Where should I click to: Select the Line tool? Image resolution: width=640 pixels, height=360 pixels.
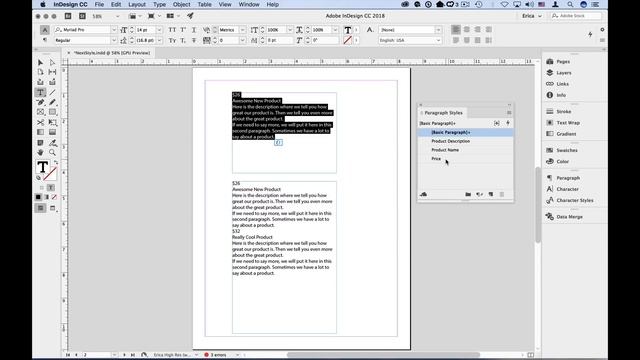pyautogui.click(x=52, y=92)
